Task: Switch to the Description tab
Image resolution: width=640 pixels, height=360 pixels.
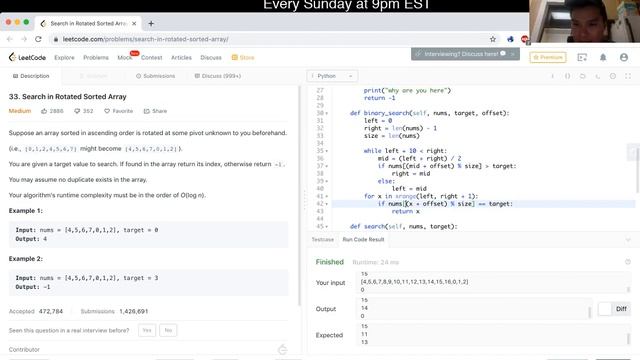Action: (x=31, y=76)
